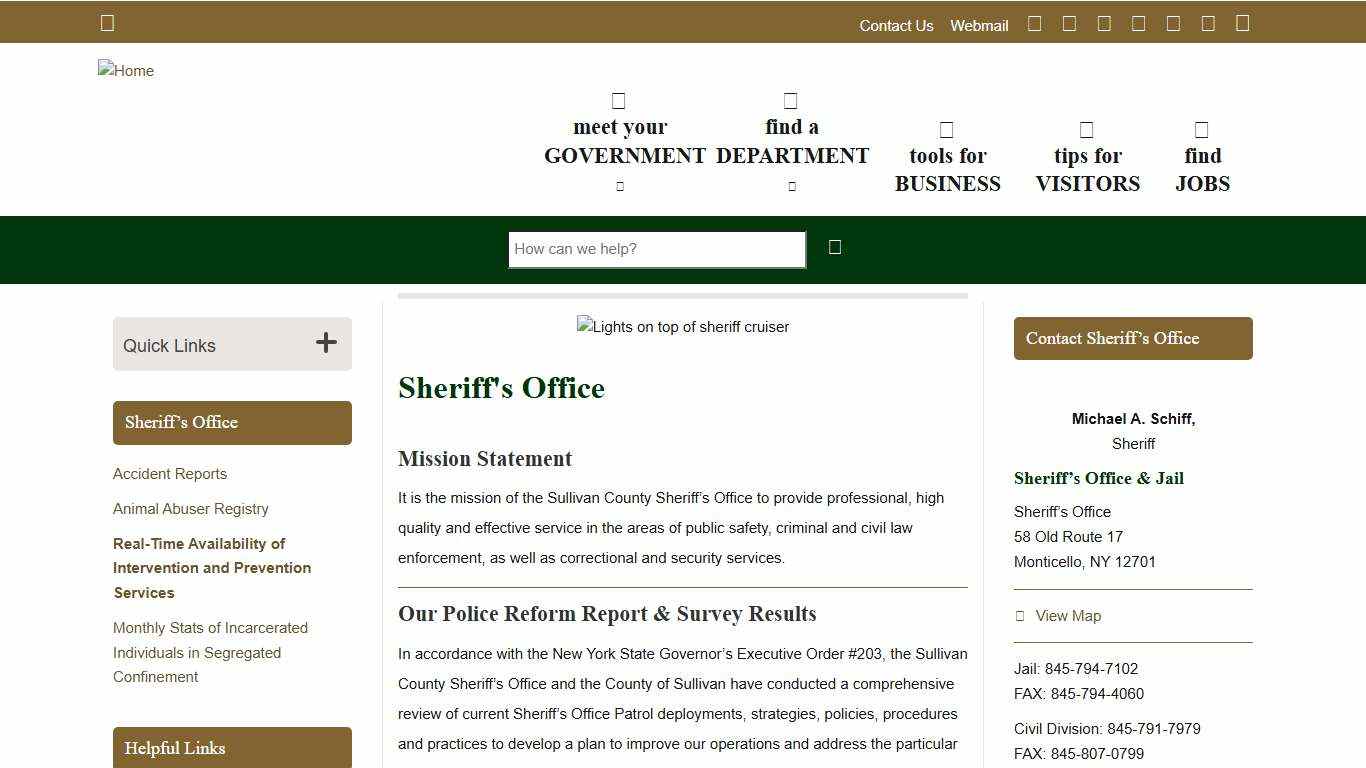This screenshot has width=1366, height=768.
Task: Click the icon above find a DEPARTMENT
Action: [x=790, y=99]
